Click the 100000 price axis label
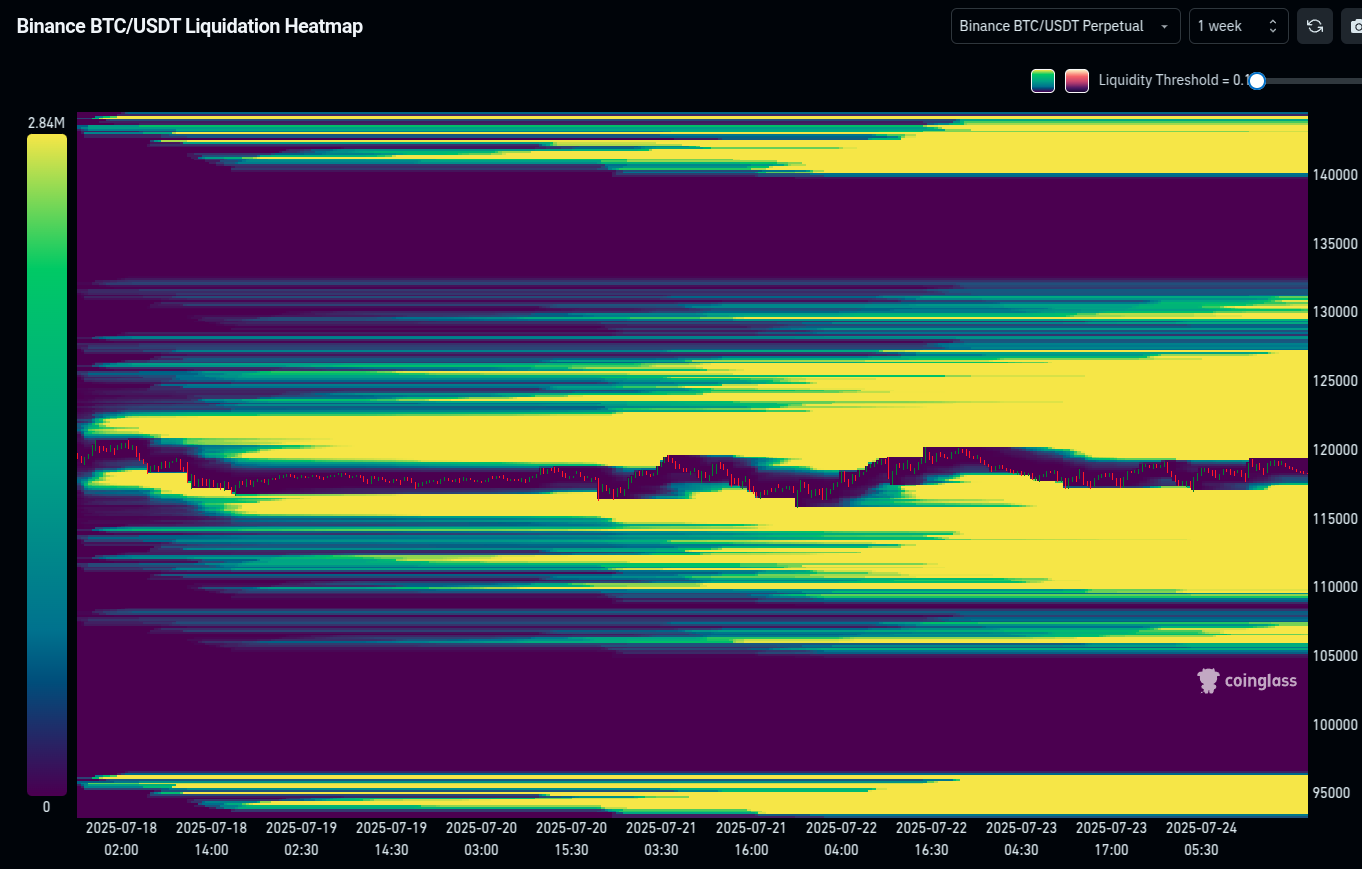This screenshot has height=869, width=1362. click(x=1335, y=724)
